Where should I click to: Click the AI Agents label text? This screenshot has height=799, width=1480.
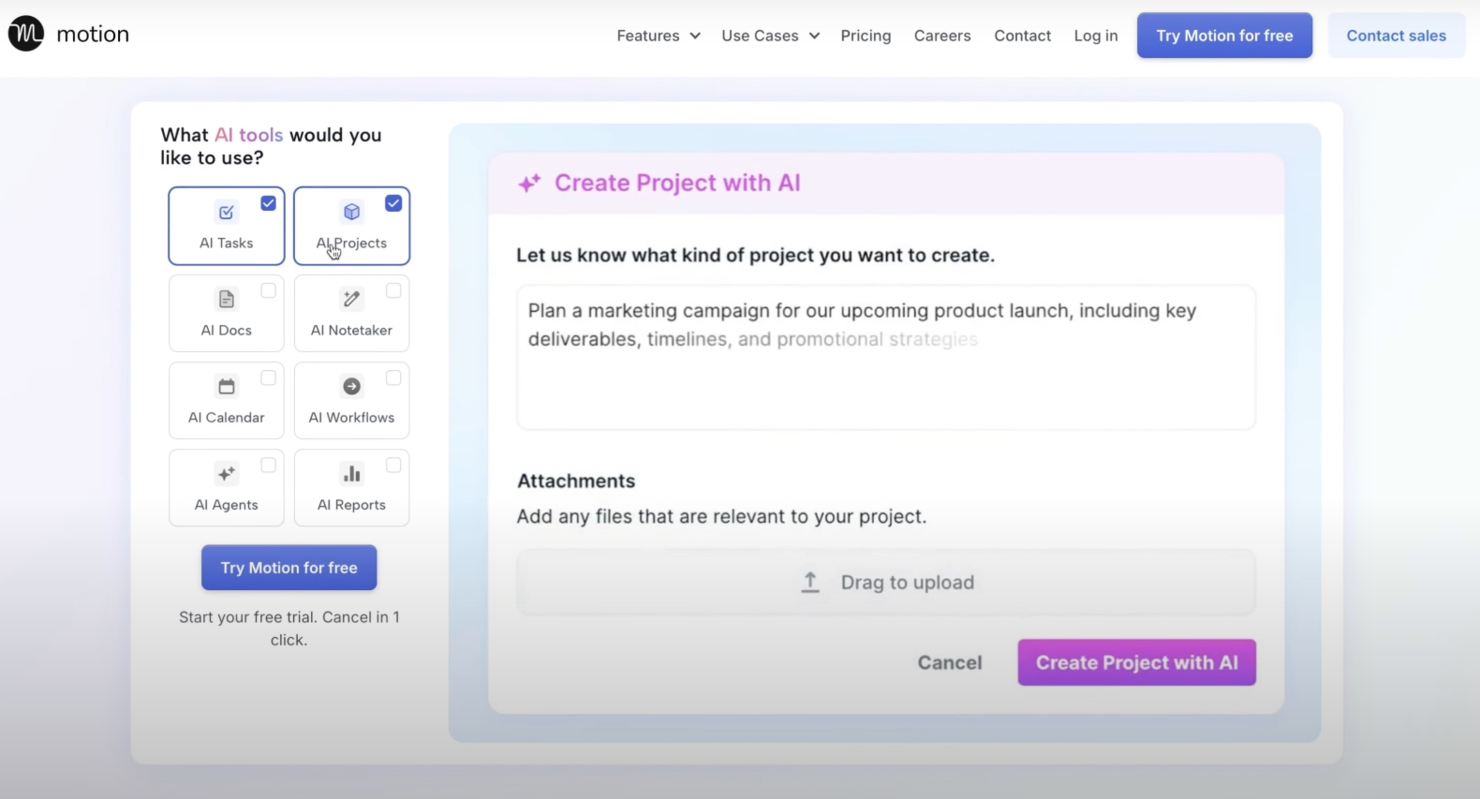(x=227, y=505)
